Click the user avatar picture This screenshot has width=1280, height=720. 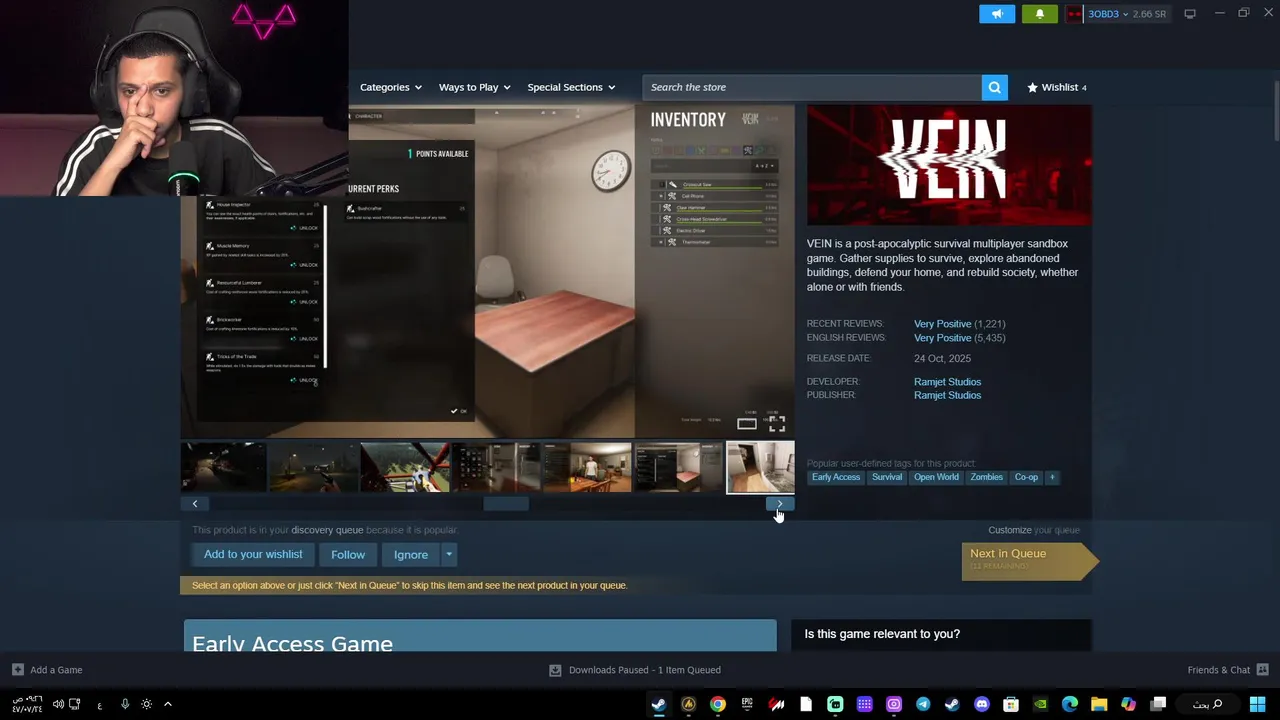tap(1074, 14)
